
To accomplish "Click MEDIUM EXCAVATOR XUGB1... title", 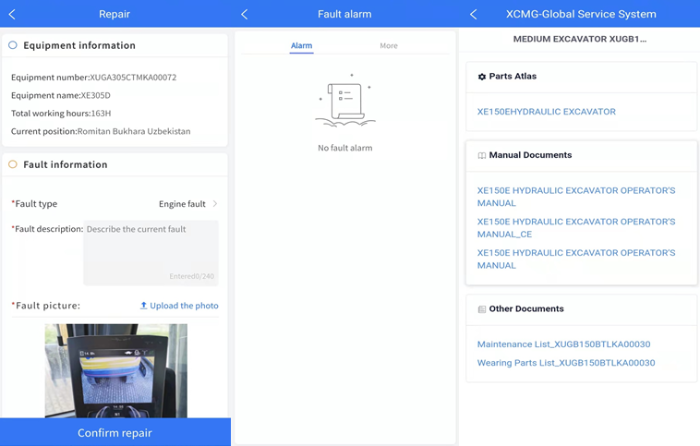I will [579, 39].
